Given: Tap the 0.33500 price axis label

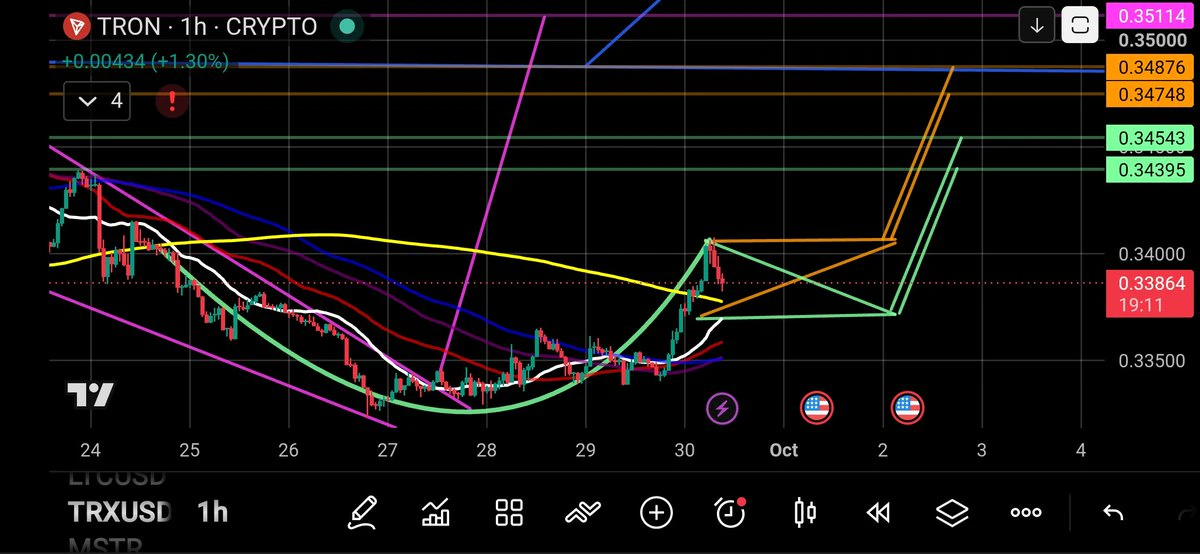Looking at the screenshot, I should click(x=1151, y=361).
